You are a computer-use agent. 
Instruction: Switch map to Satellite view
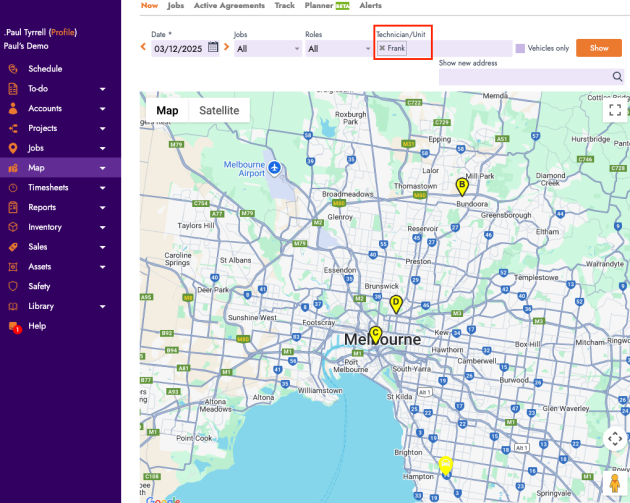click(219, 111)
